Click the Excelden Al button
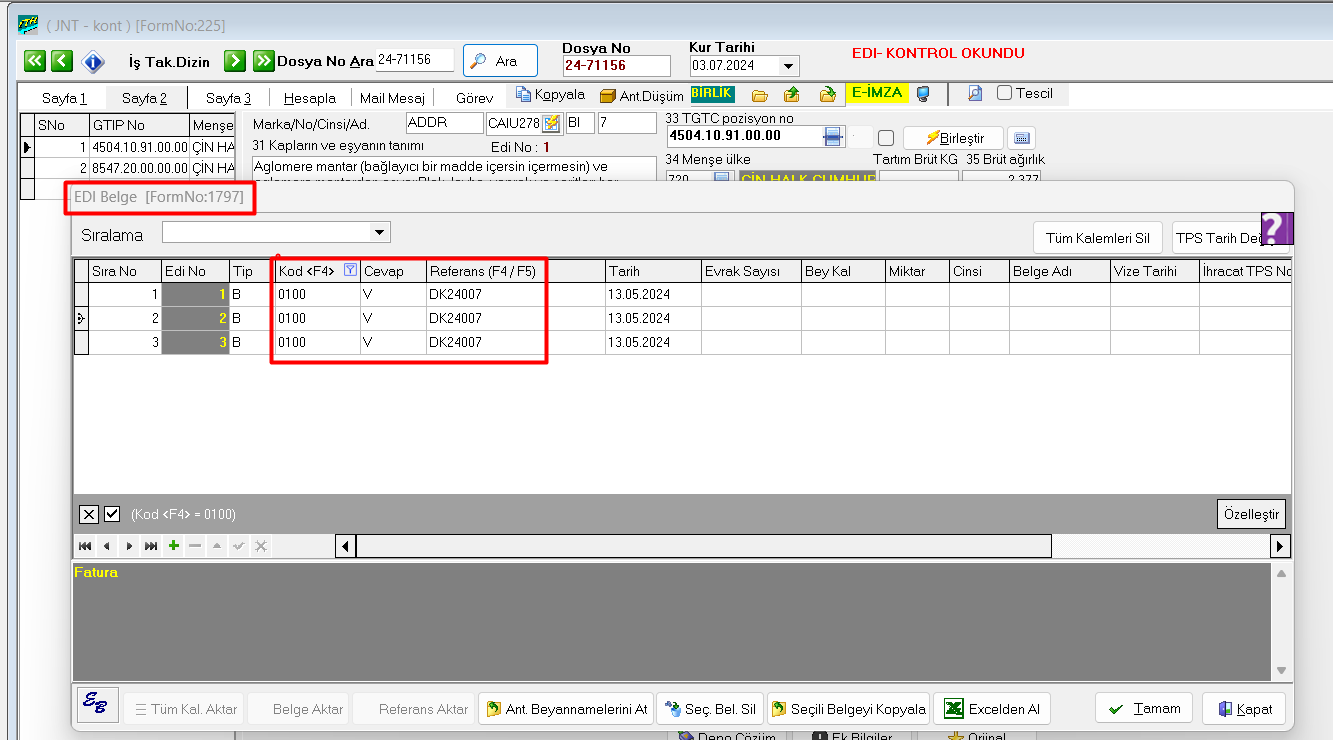 [992, 709]
